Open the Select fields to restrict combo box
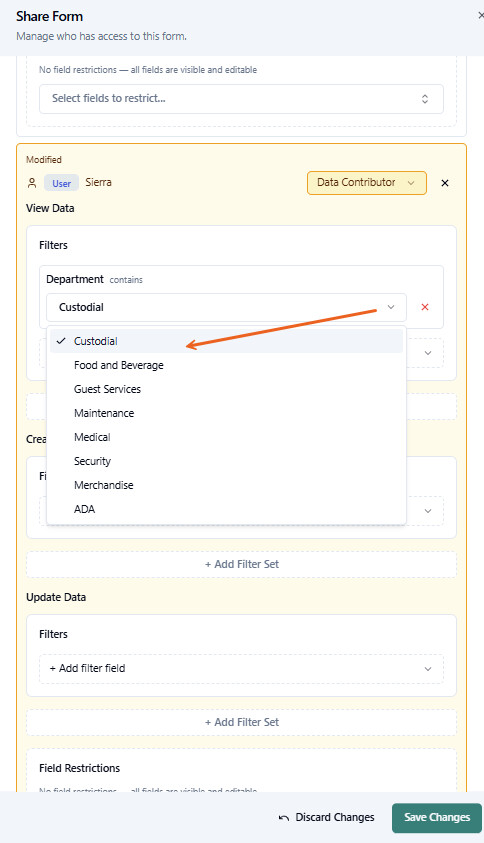The height and width of the screenshot is (843, 484). tap(241, 98)
